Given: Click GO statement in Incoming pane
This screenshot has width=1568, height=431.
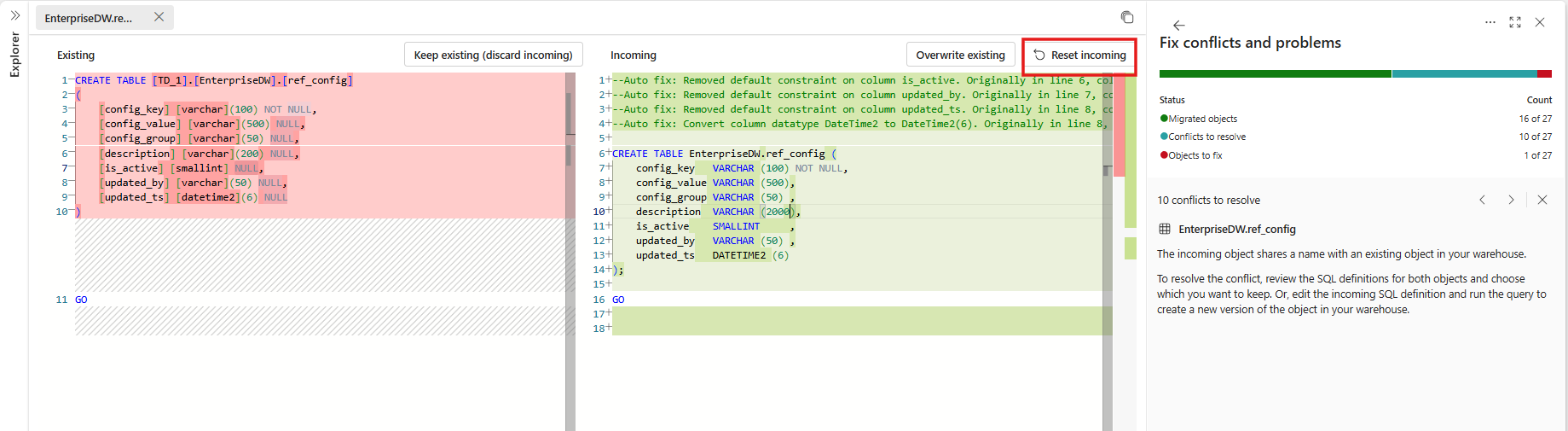Looking at the screenshot, I should (618, 300).
